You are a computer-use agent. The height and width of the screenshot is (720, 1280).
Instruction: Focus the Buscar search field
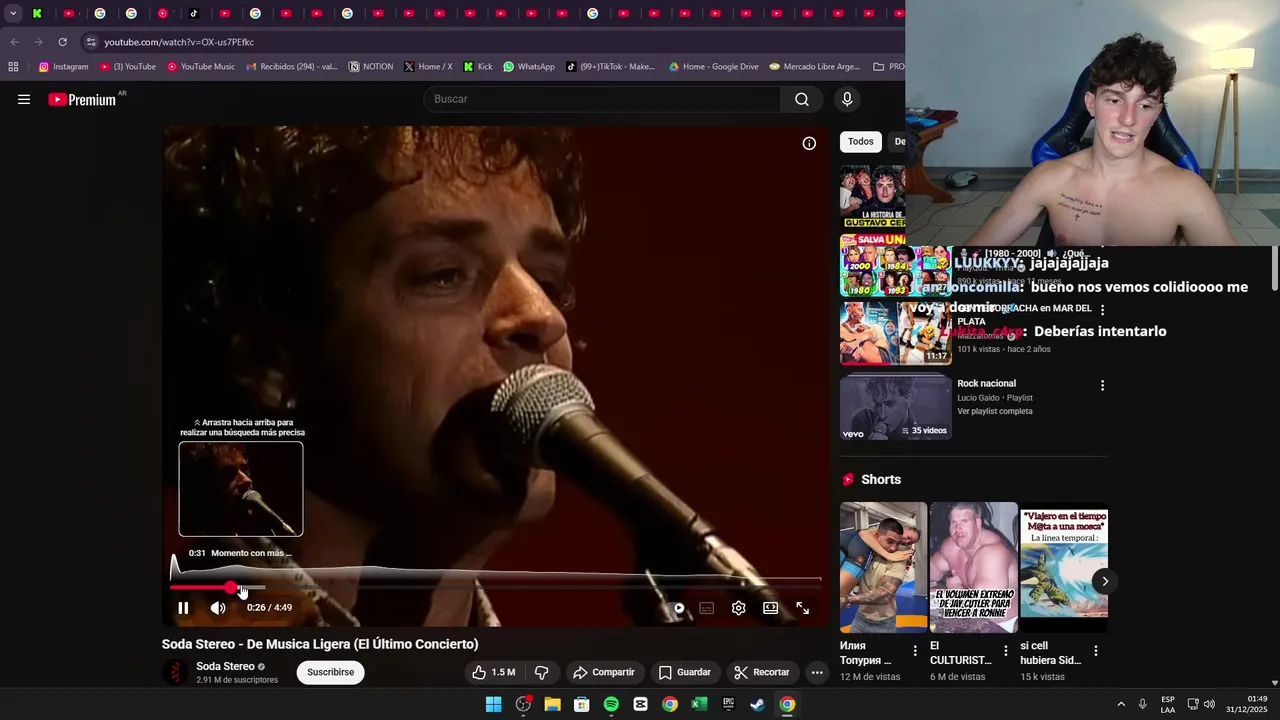(x=602, y=99)
